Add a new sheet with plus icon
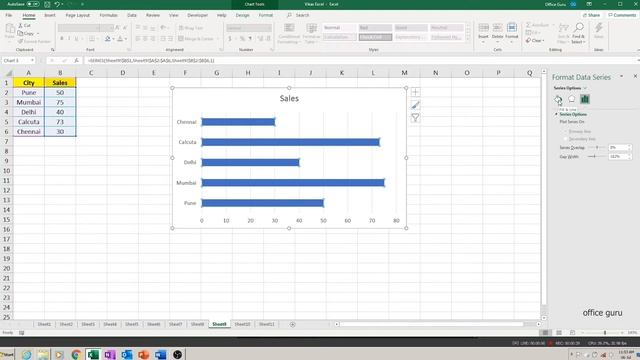This screenshot has height=360, width=640. (x=292, y=324)
